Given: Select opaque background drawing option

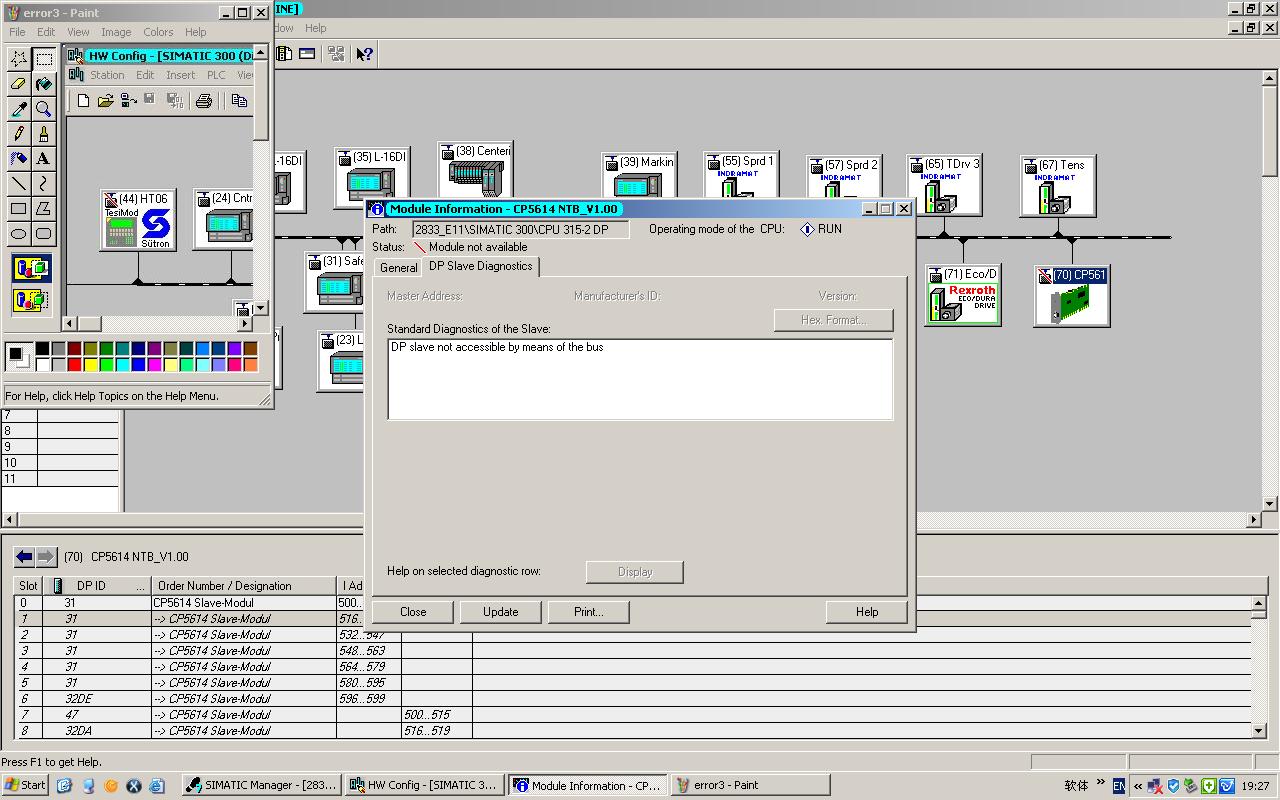Looking at the screenshot, I should click(x=31, y=268).
